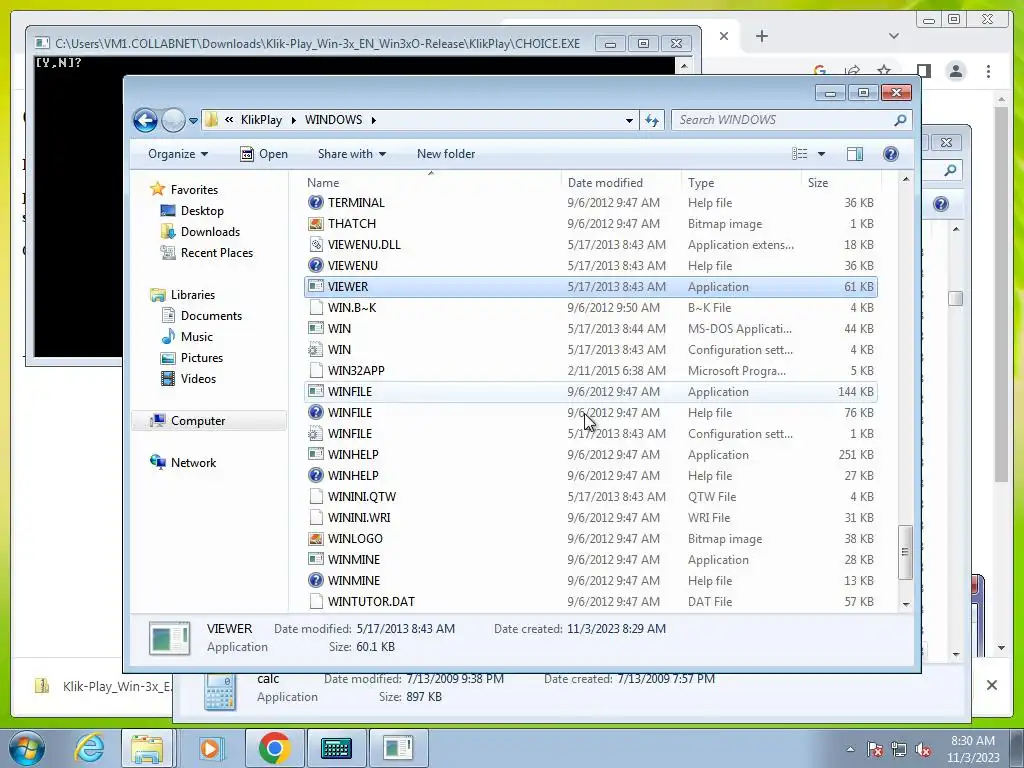The width and height of the screenshot is (1024, 768).
Task: Open Google Chrome from taskbar
Action: coord(274,748)
